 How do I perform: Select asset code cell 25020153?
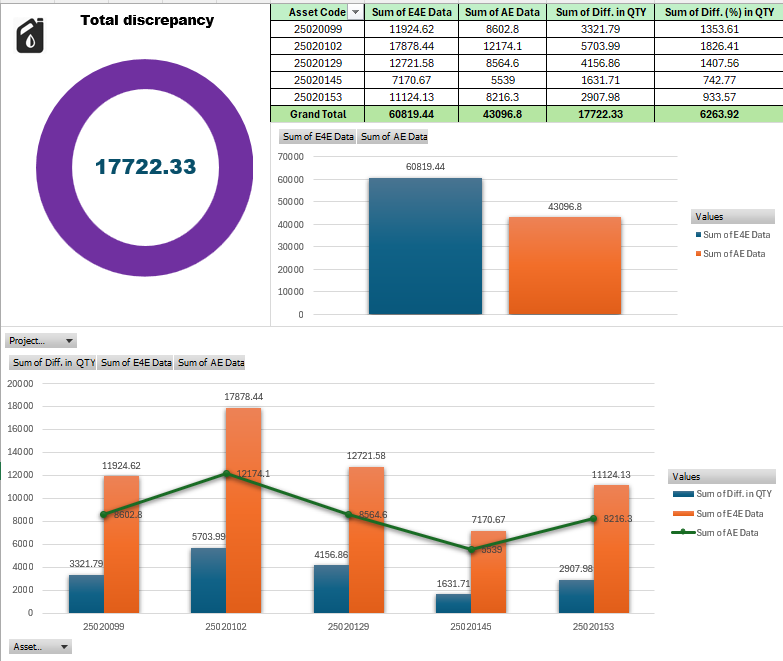pos(318,97)
